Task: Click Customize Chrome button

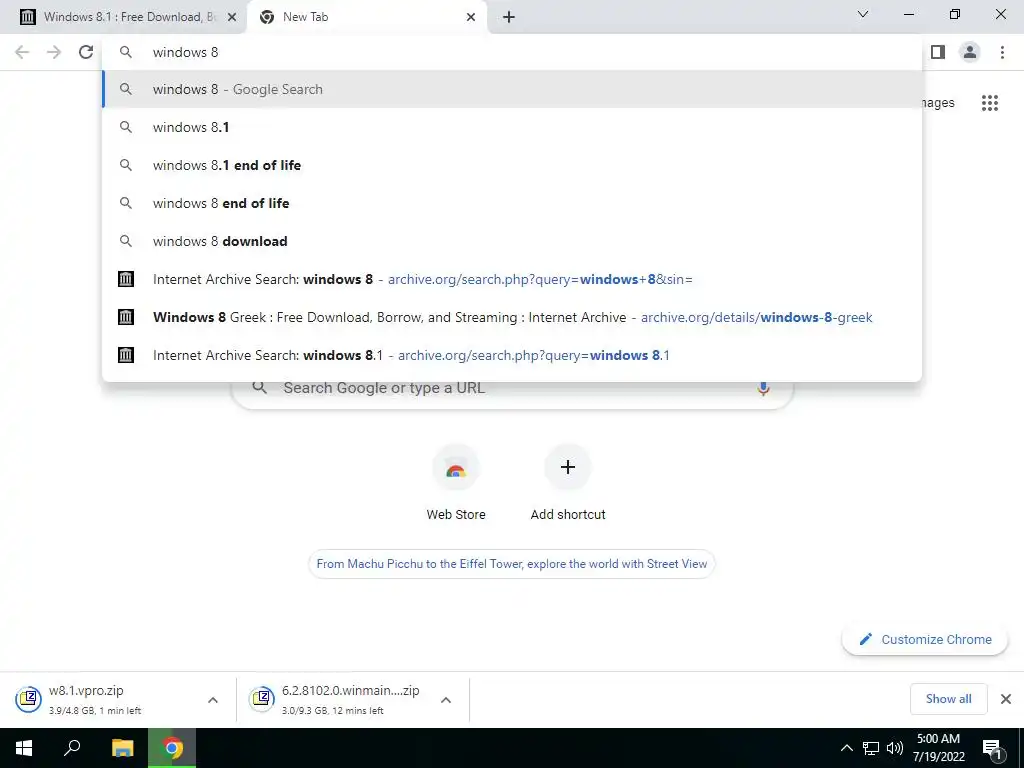Action: click(925, 639)
